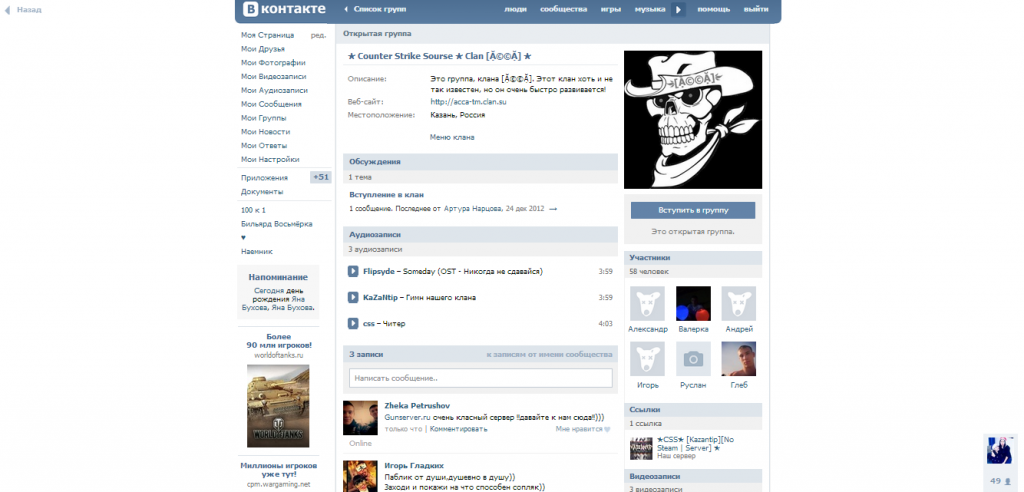Focus the Написать сообщение input field
The width and height of the screenshot is (1024, 492).
480,378
